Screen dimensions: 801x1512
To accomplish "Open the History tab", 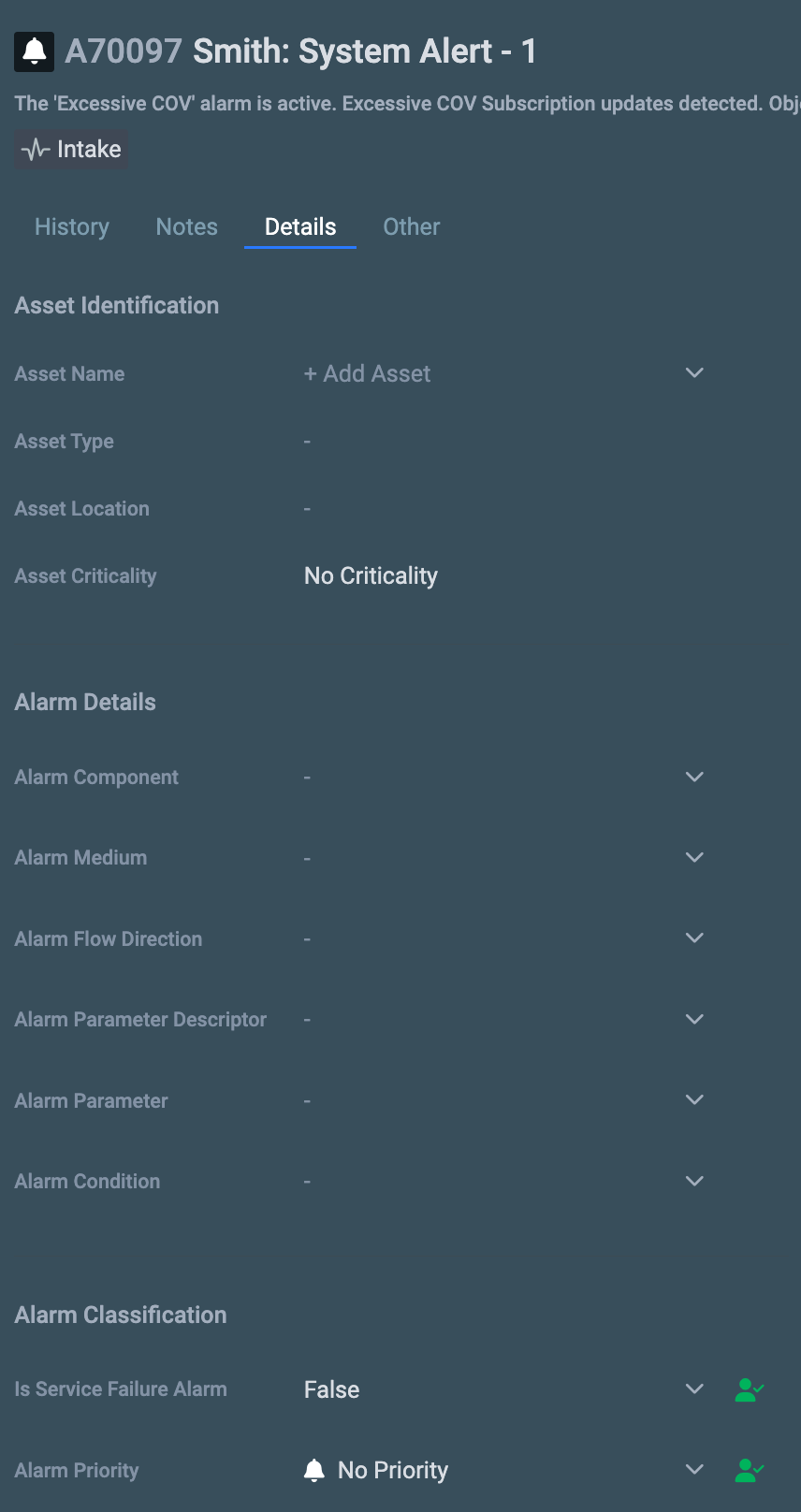I will click(72, 227).
